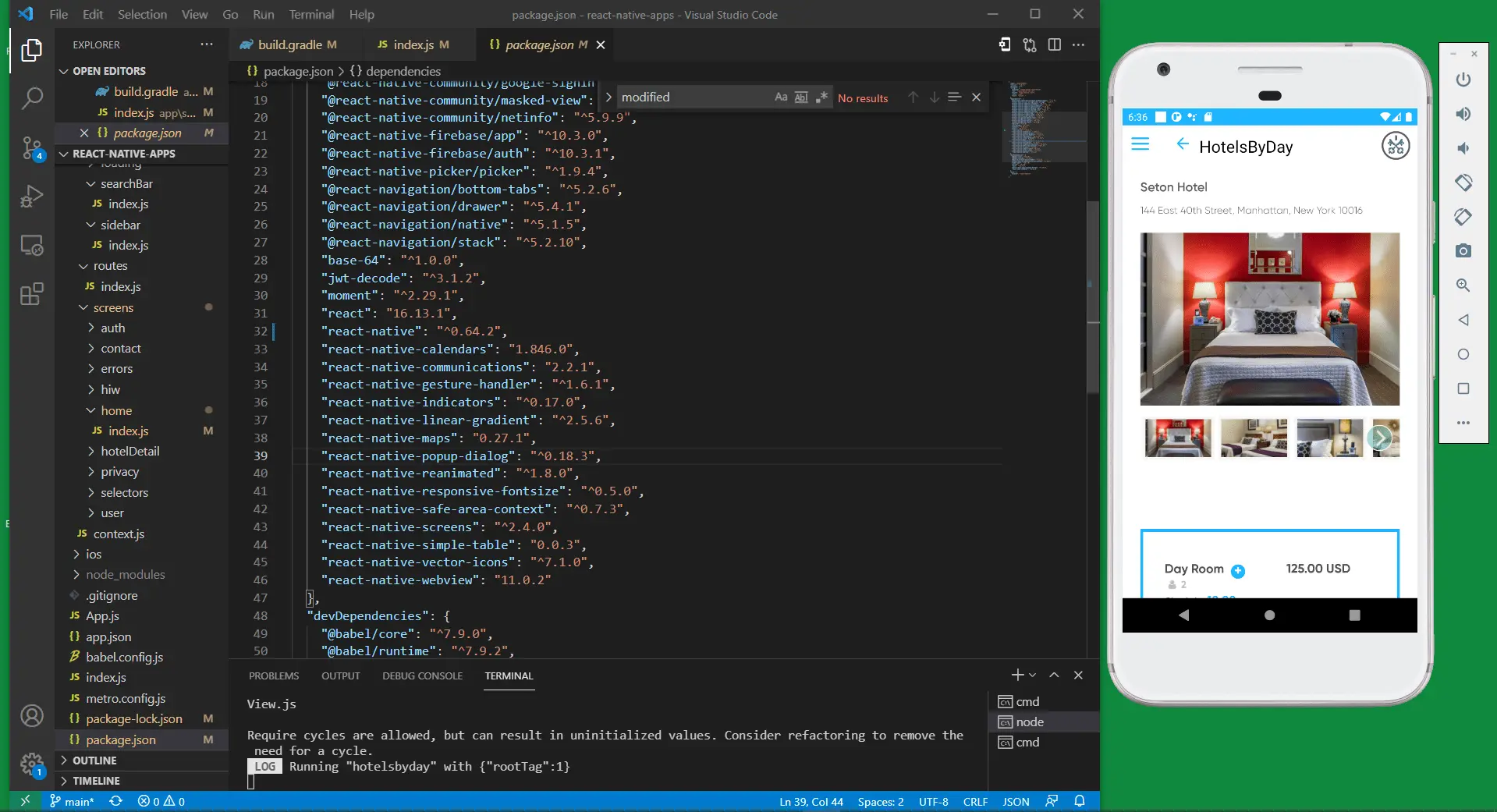
Task: Click the editor vertical scrollbar
Action: [1093, 296]
